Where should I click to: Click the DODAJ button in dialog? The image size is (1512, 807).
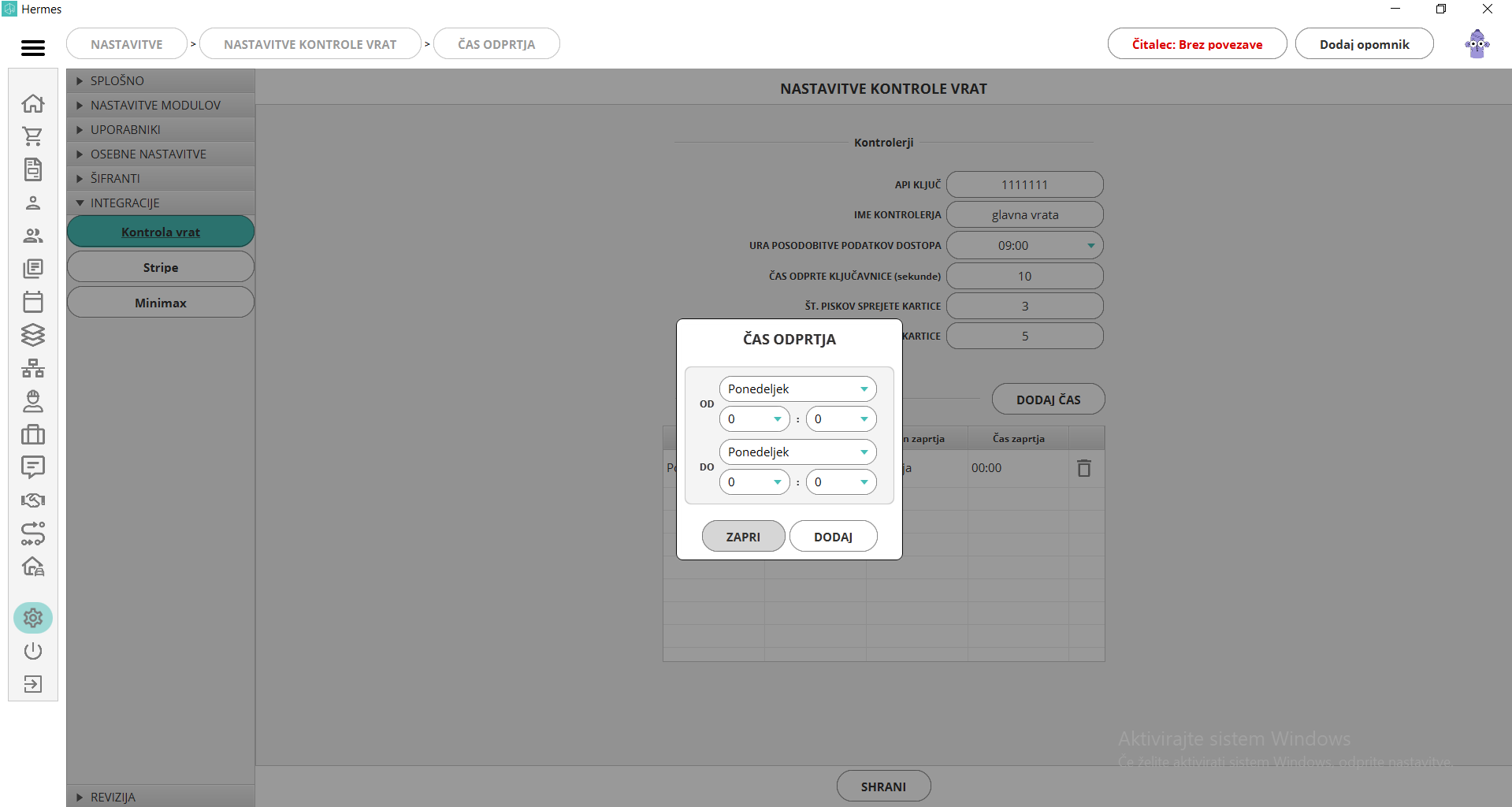[x=833, y=536]
